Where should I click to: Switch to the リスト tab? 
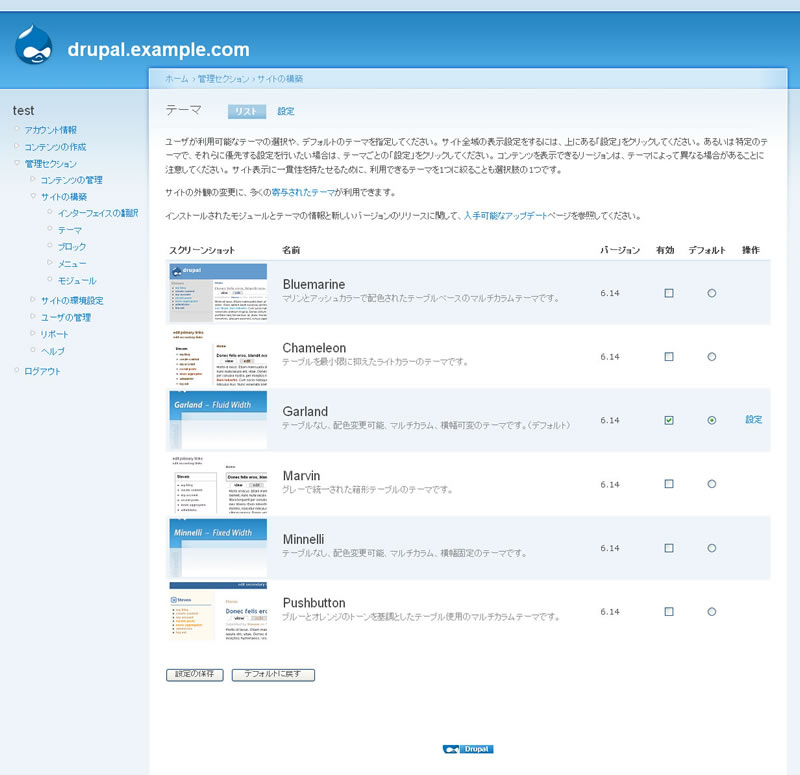[247, 111]
